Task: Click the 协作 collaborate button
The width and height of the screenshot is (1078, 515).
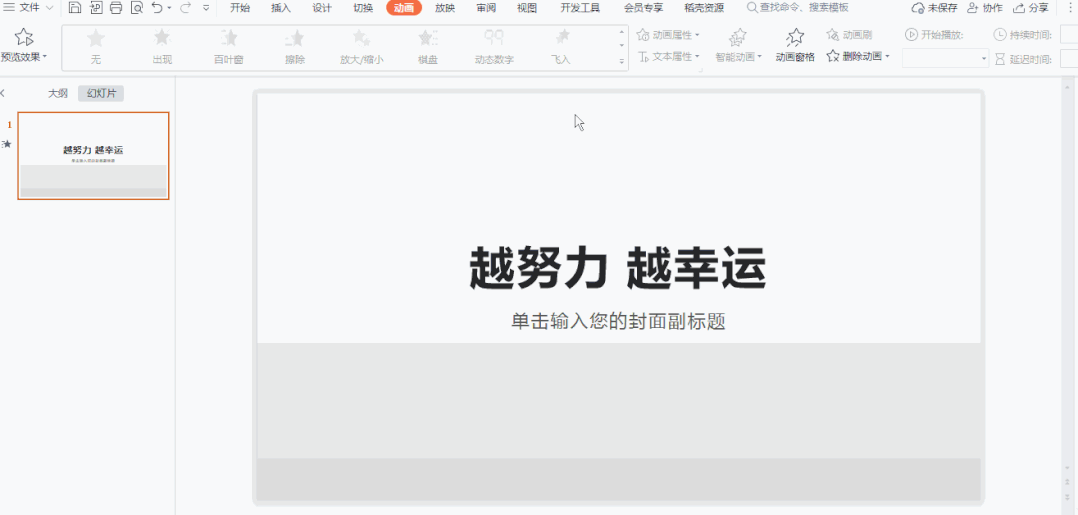Action: click(x=984, y=8)
